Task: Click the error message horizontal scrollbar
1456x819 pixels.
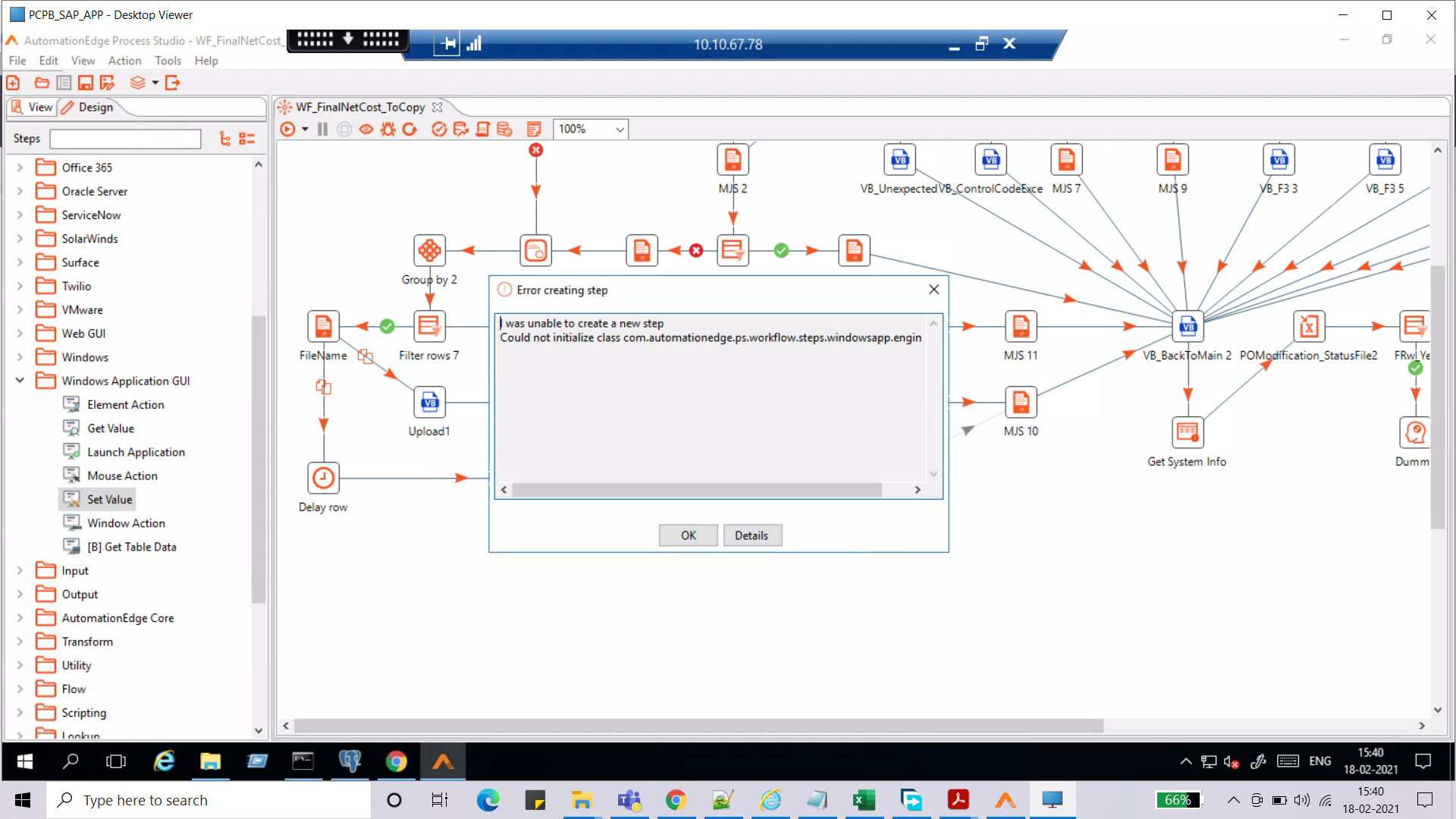Action: pyautogui.click(x=697, y=490)
